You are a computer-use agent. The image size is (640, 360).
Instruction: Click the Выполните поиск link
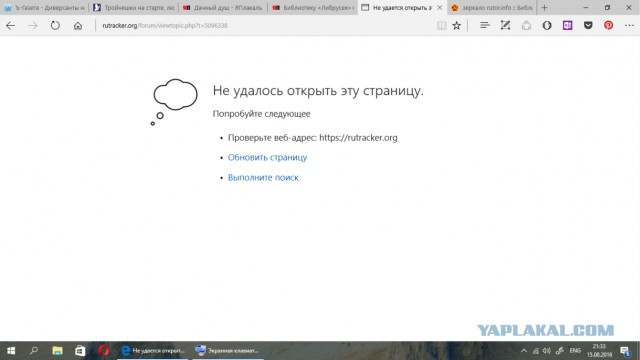(263, 178)
